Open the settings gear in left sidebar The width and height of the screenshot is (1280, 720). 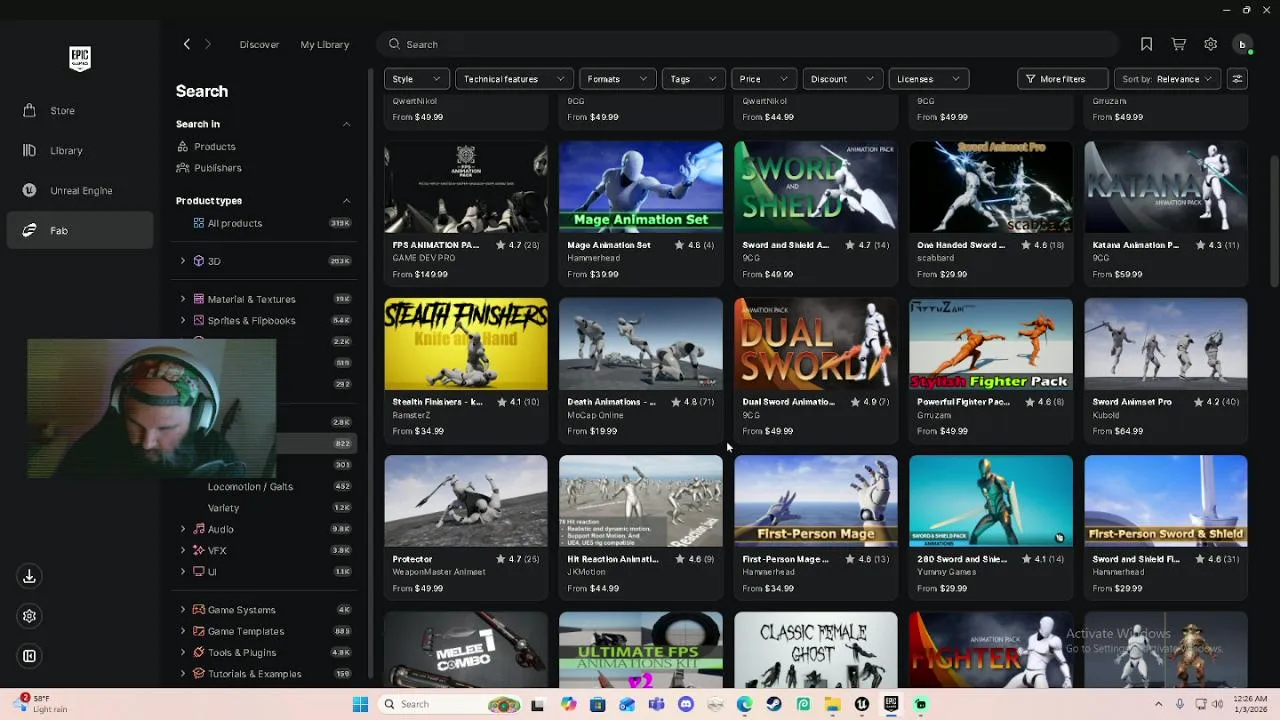[29, 617]
